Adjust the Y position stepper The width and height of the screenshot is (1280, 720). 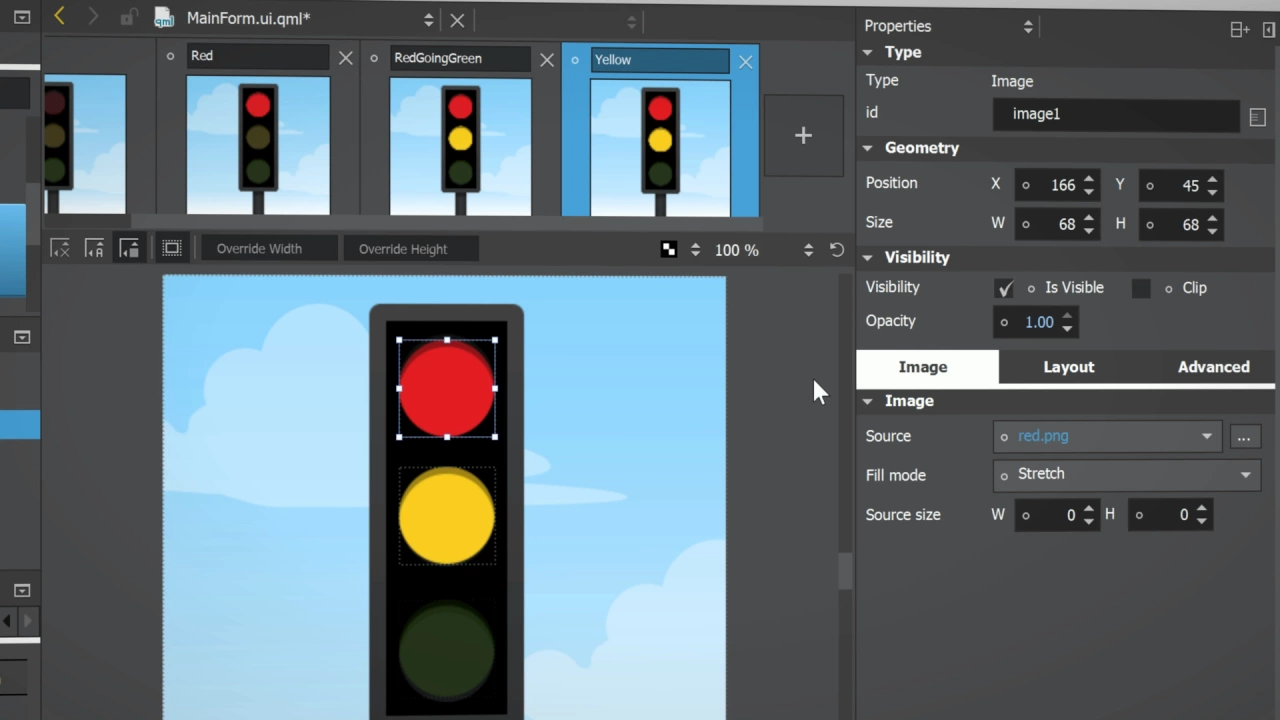click(x=1212, y=186)
